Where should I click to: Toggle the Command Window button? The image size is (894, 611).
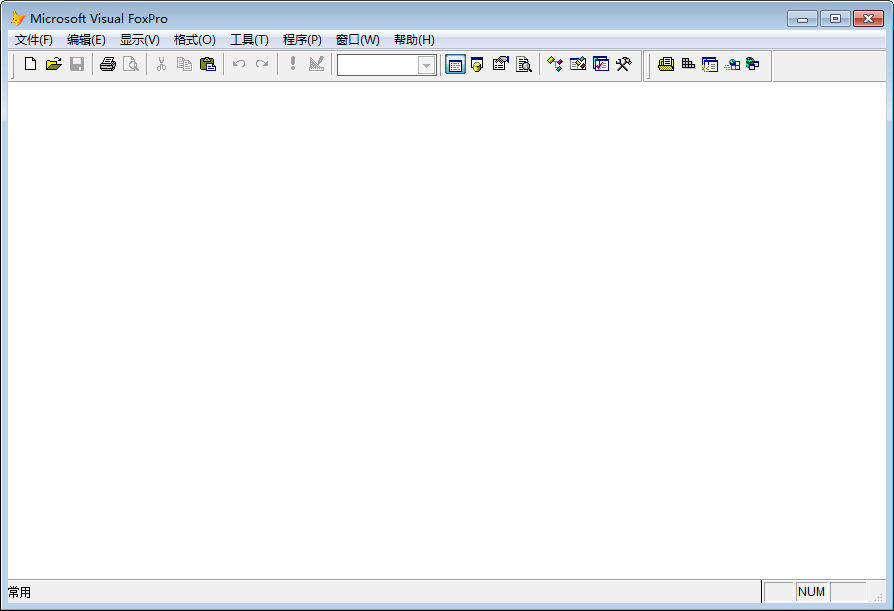point(455,64)
